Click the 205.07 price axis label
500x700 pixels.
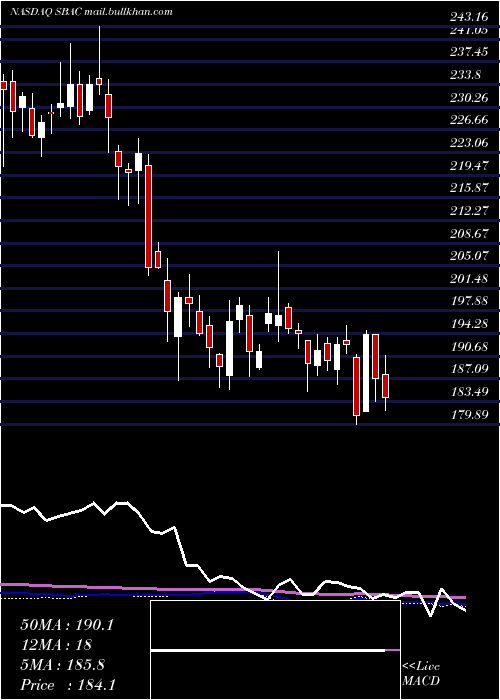(469, 256)
